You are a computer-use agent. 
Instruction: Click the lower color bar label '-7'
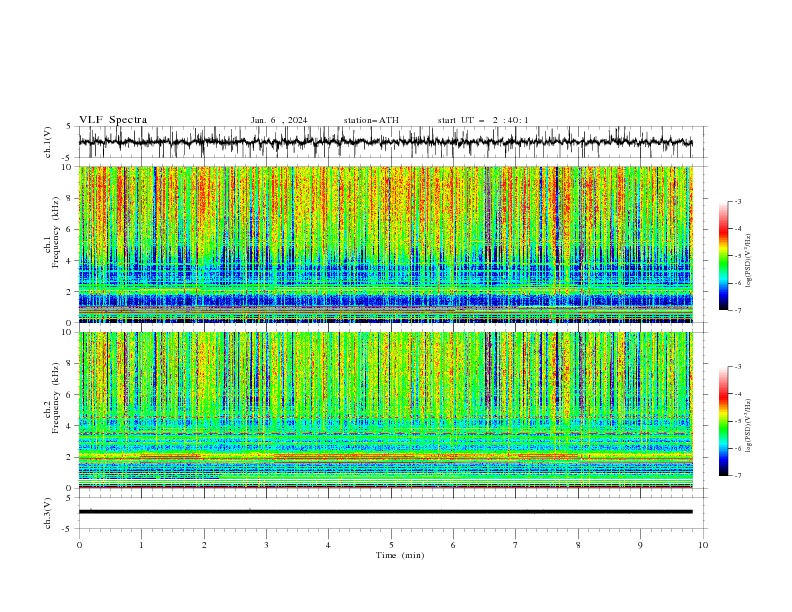coord(738,475)
